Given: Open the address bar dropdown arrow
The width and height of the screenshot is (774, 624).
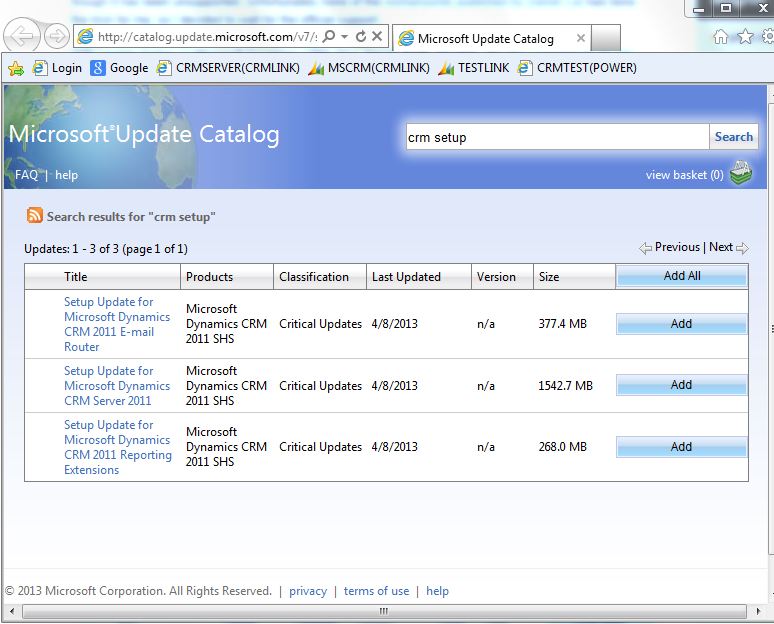Looking at the screenshot, I should [x=345, y=37].
